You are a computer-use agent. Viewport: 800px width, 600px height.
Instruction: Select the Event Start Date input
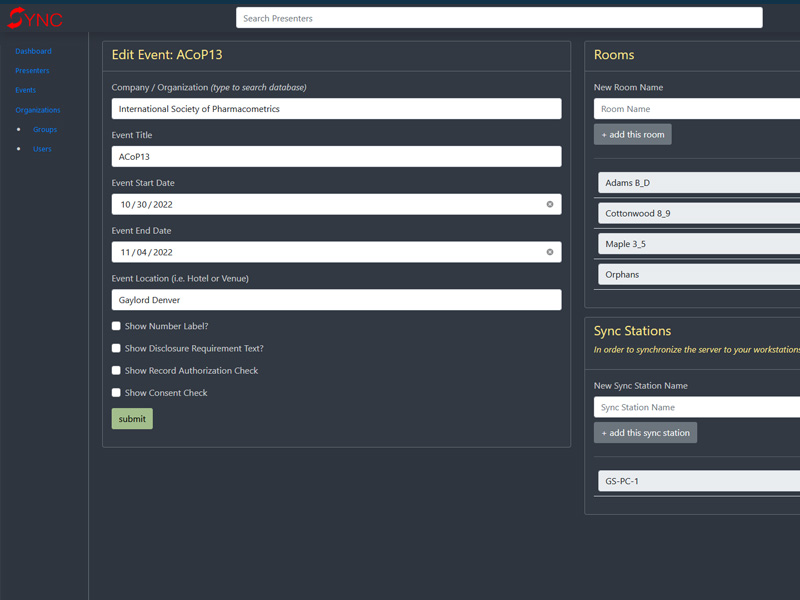(337, 204)
